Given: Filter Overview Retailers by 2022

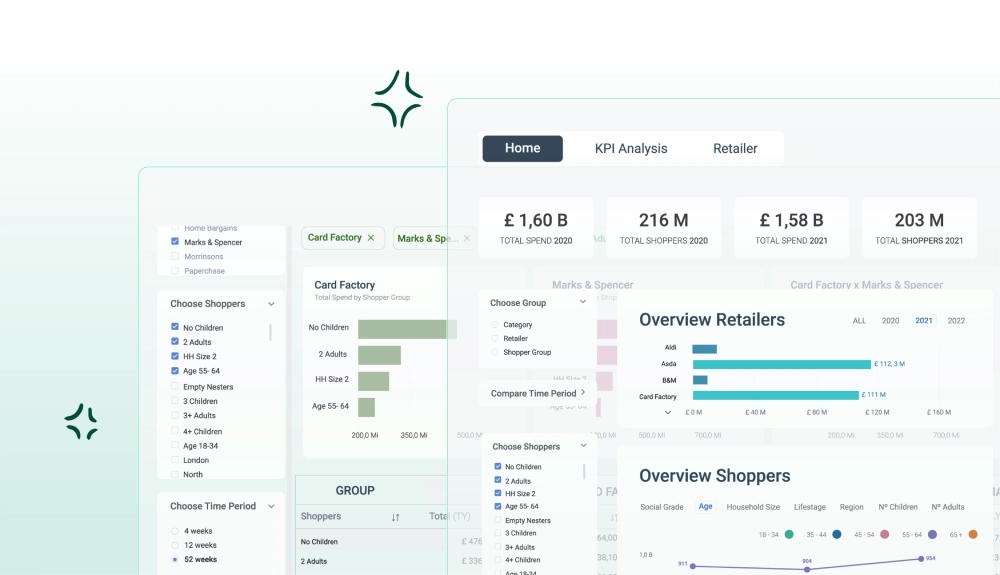Looking at the screenshot, I should point(956,321).
